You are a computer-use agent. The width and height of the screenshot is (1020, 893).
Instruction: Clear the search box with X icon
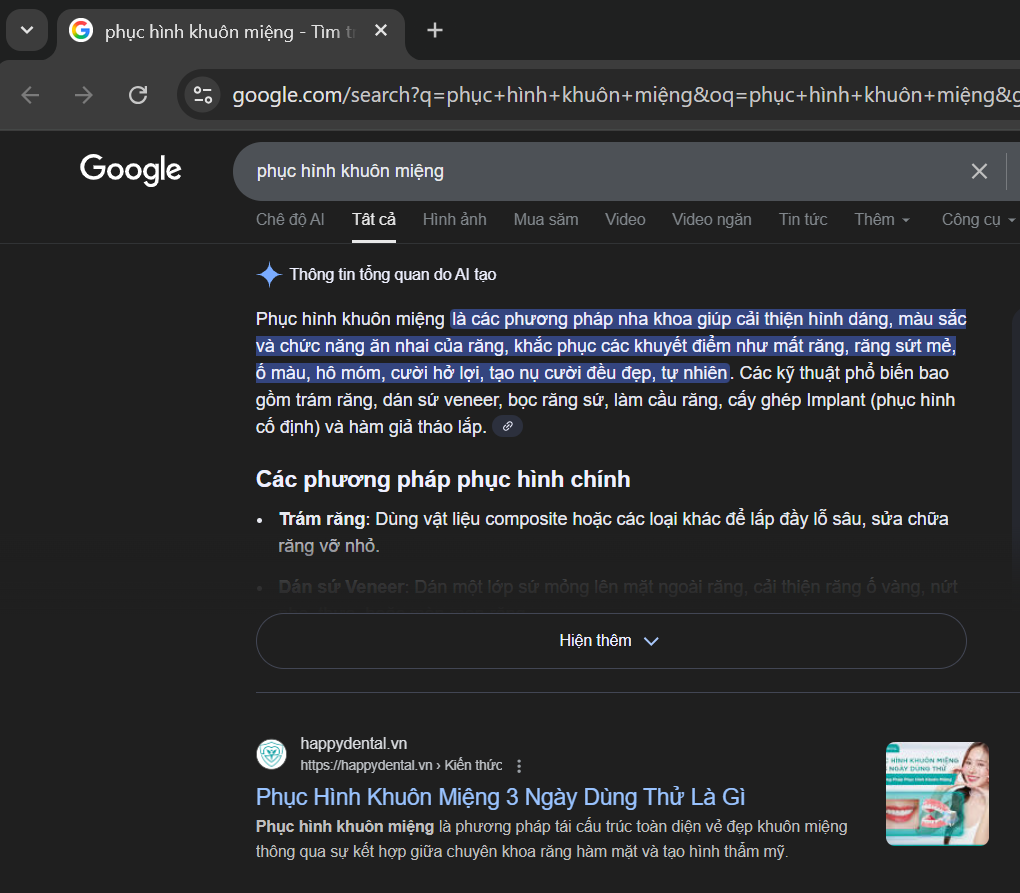coord(979,171)
